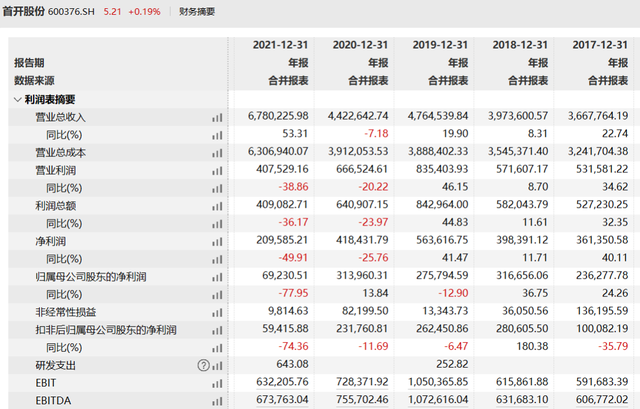Click the help question mark beside 研发支出
The width and height of the screenshot is (640, 409).
203,365
